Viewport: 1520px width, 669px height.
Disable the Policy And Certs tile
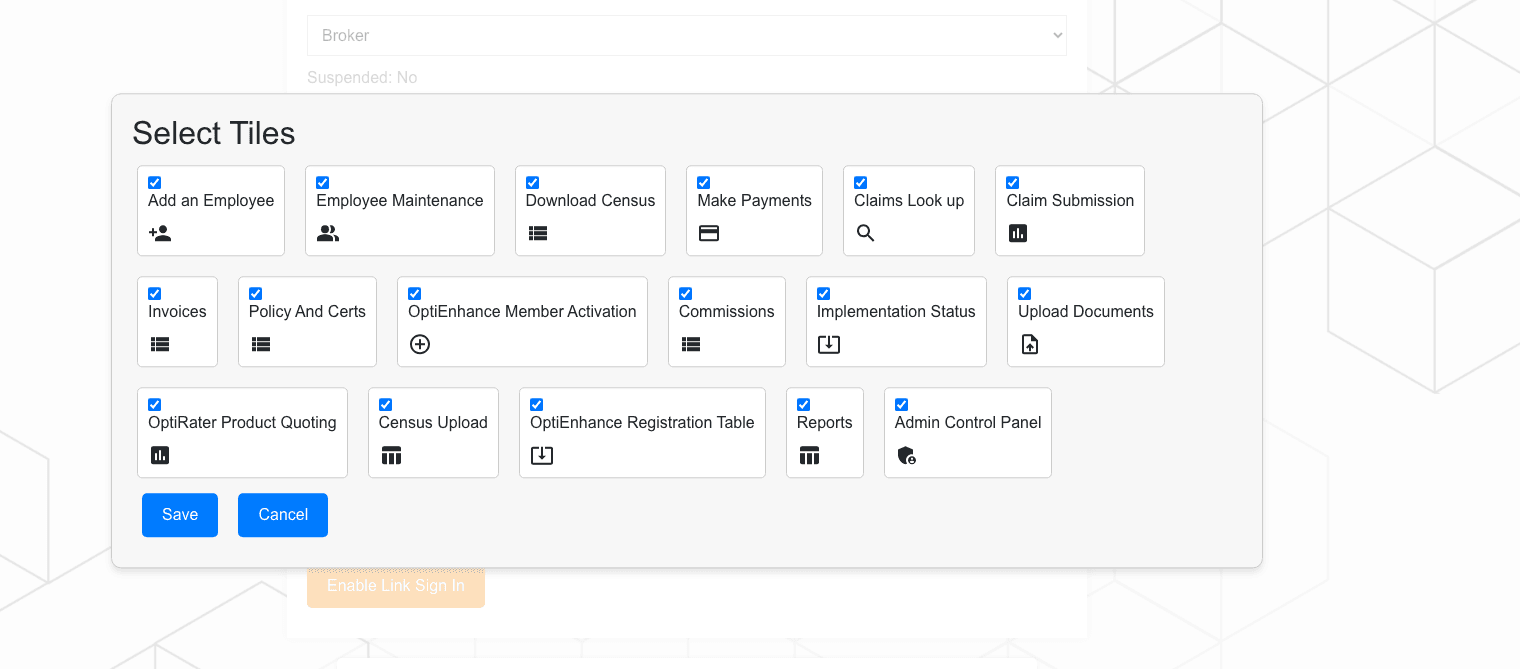256,293
